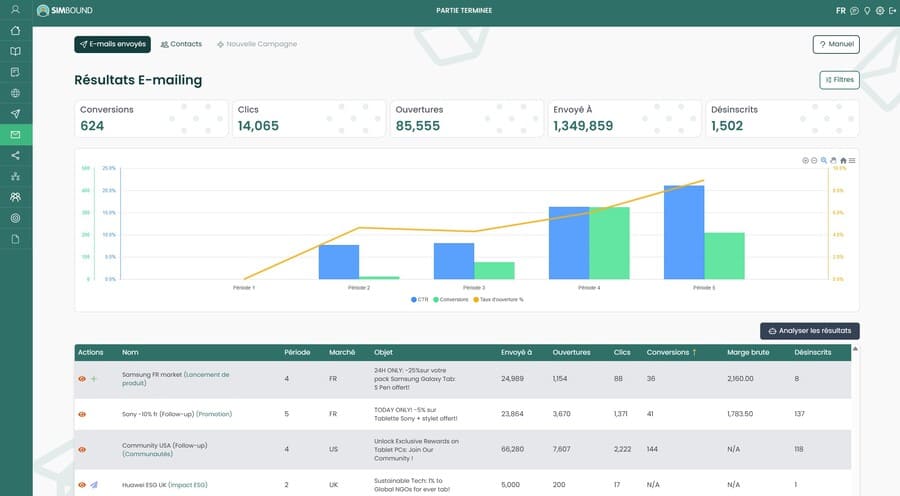Click the Simbound logo
Screen dimensions: 900x496
64,10
